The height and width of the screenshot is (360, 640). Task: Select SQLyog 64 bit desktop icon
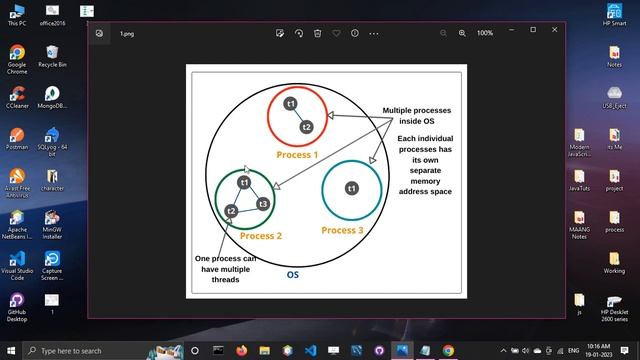[52, 142]
